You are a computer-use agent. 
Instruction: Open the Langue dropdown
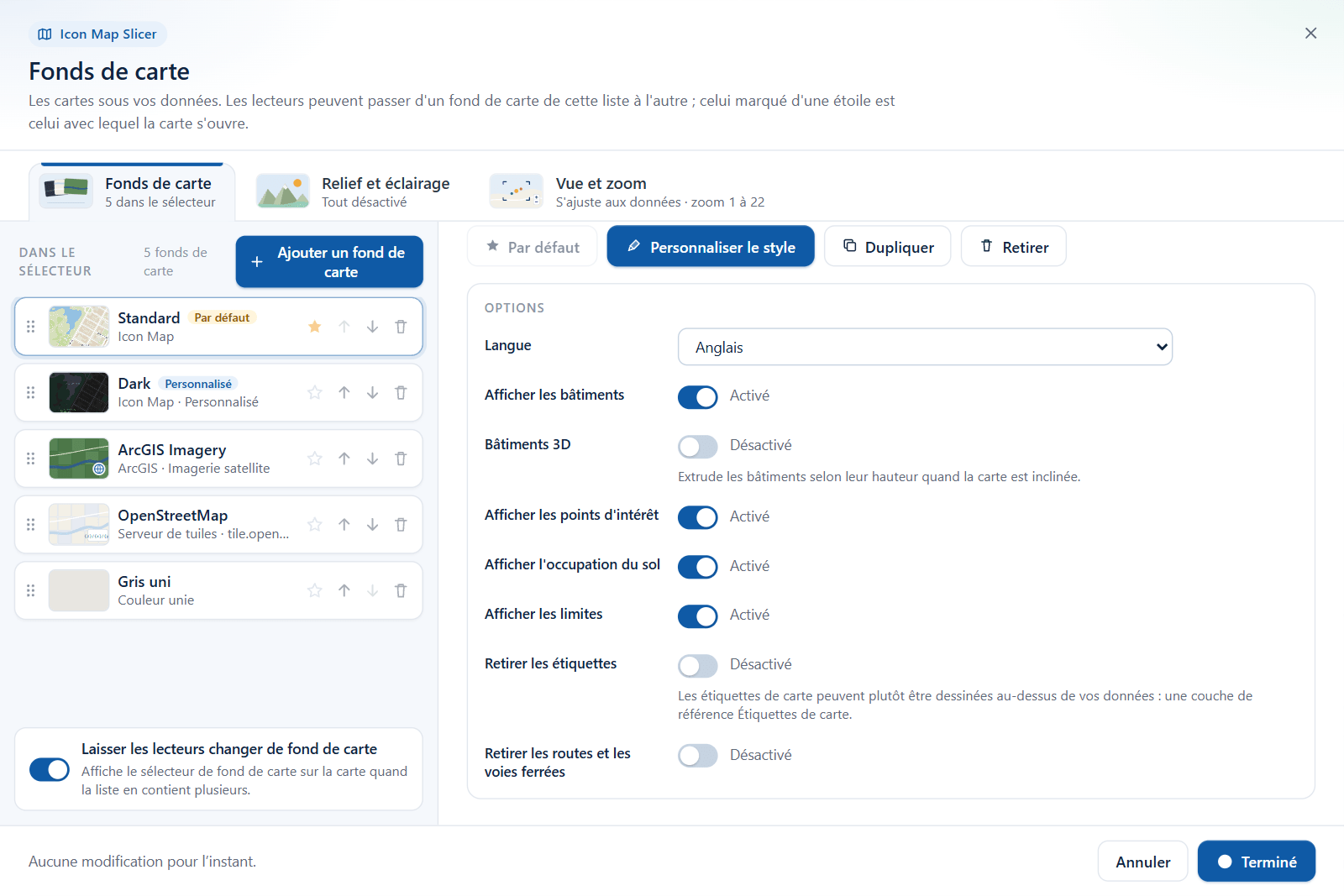[925, 347]
